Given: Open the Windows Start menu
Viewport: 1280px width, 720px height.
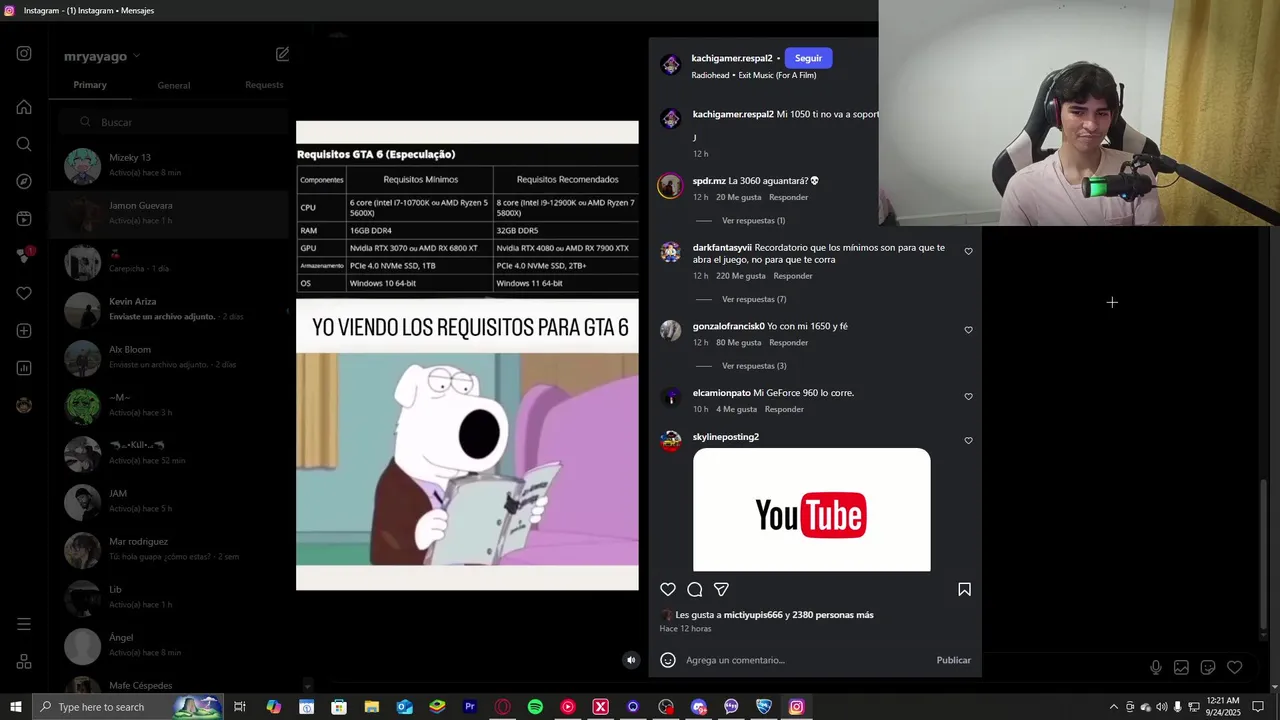Looking at the screenshot, I should click(x=15, y=707).
